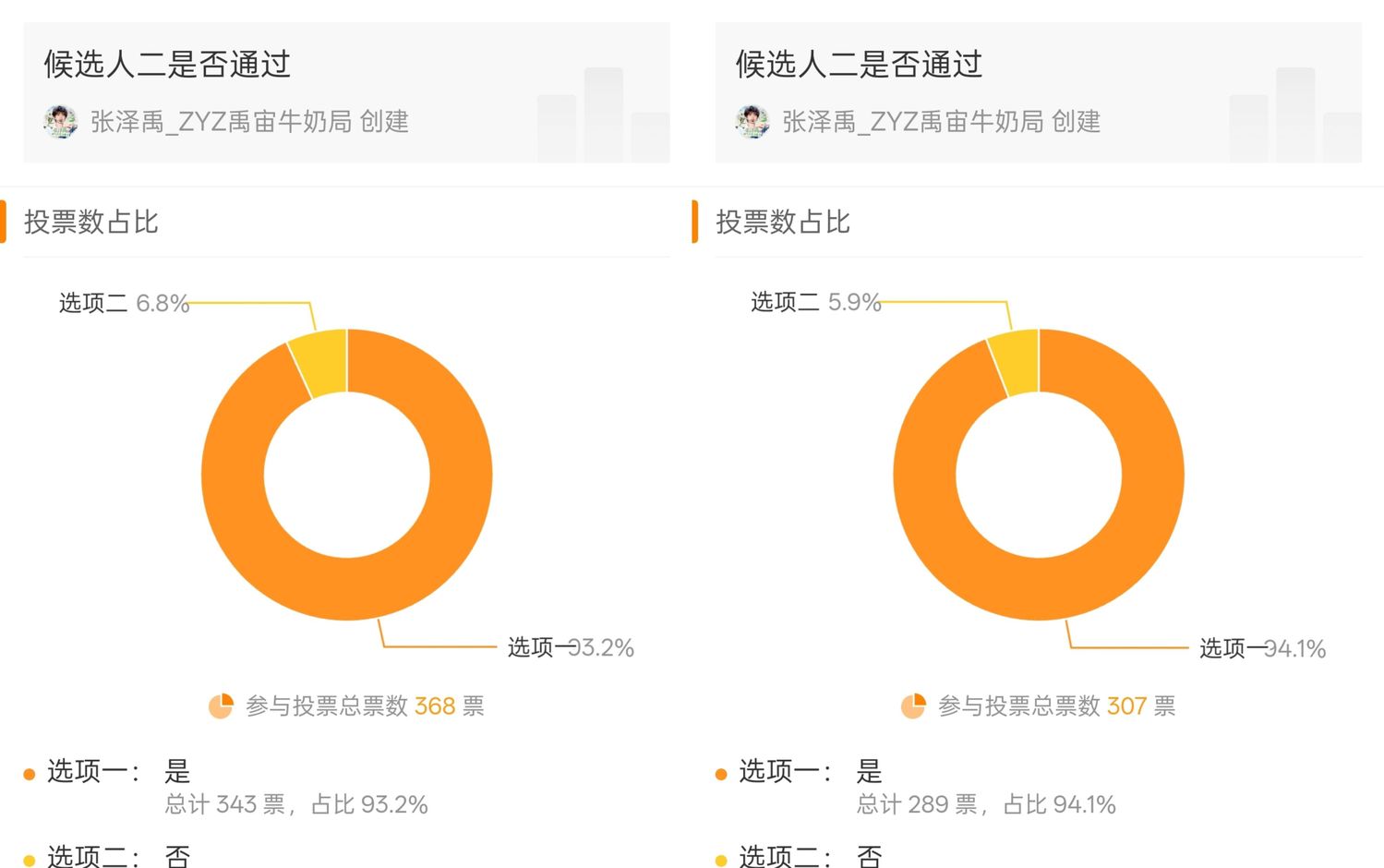Viewport: 1384px width, 868px height.
Task: Select the yellow 6.8% donut slice
Action: [319, 364]
